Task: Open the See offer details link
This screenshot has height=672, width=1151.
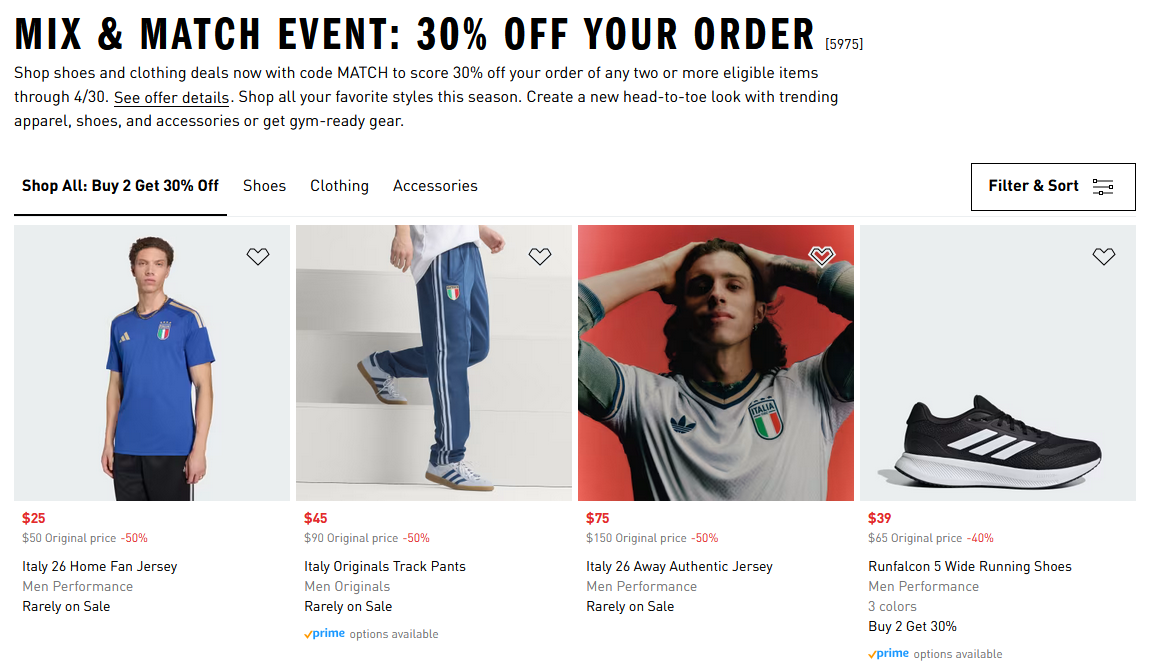Action: (x=172, y=98)
